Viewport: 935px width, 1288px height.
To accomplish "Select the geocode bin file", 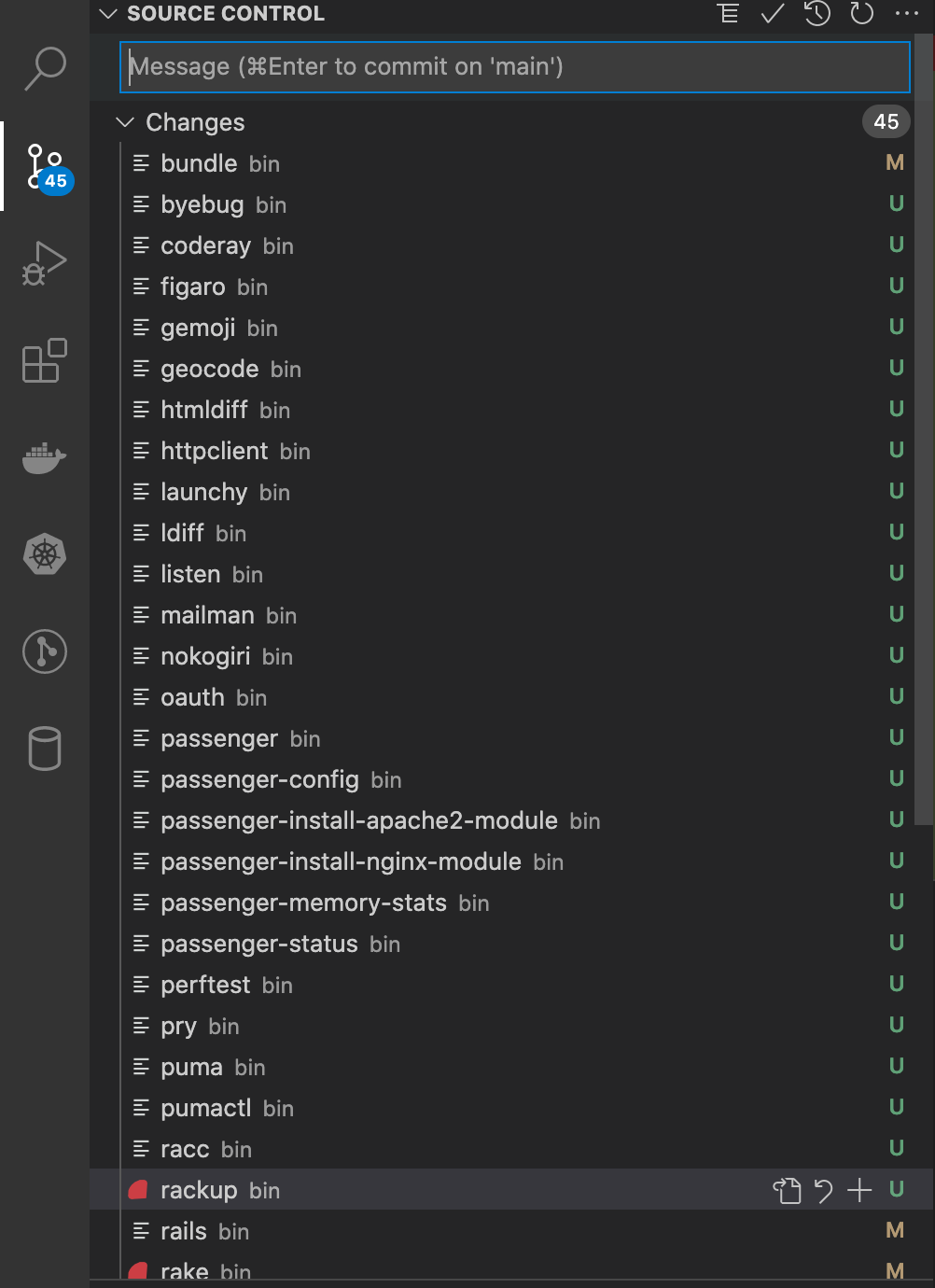I will (x=511, y=369).
